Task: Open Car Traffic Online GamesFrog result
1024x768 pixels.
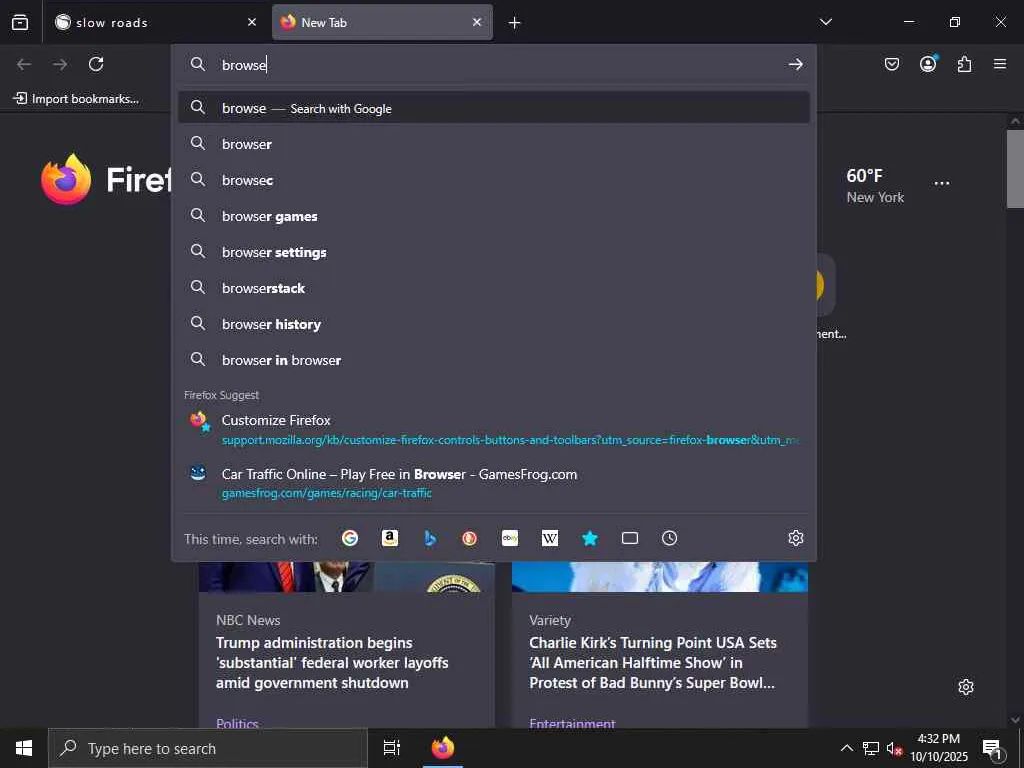Action: click(494, 483)
